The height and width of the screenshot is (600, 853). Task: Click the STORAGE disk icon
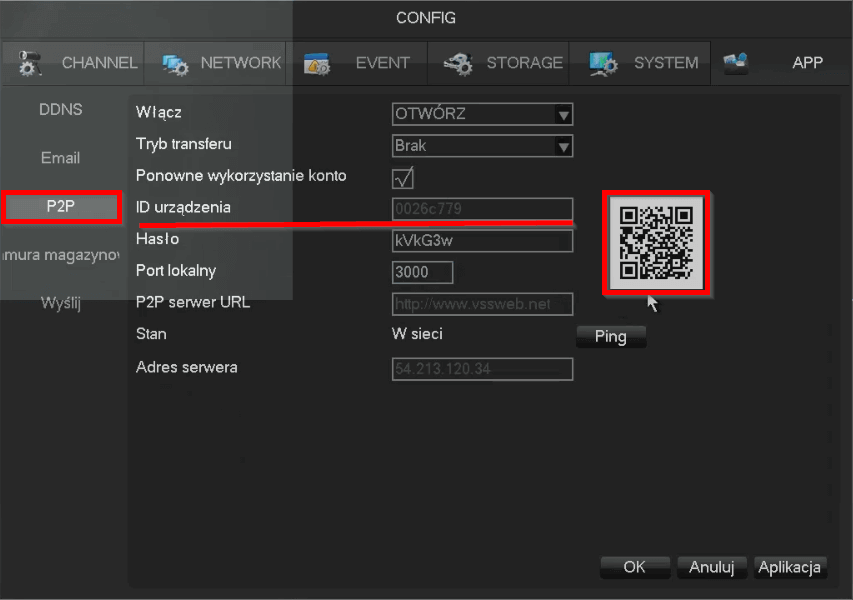coord(458,63)
